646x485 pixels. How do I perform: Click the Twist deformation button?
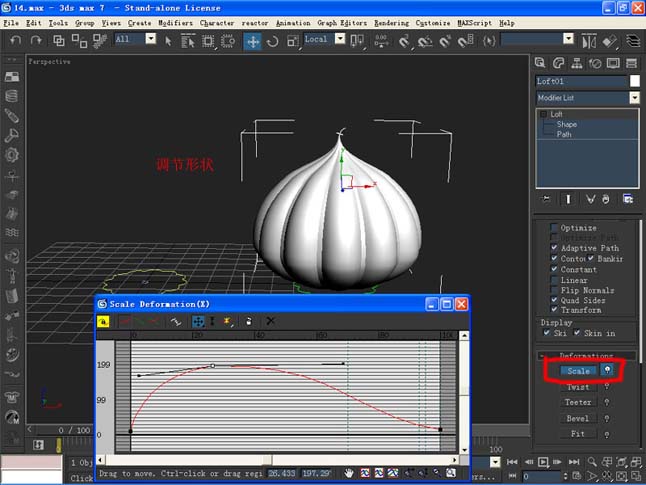coord(578,386)
